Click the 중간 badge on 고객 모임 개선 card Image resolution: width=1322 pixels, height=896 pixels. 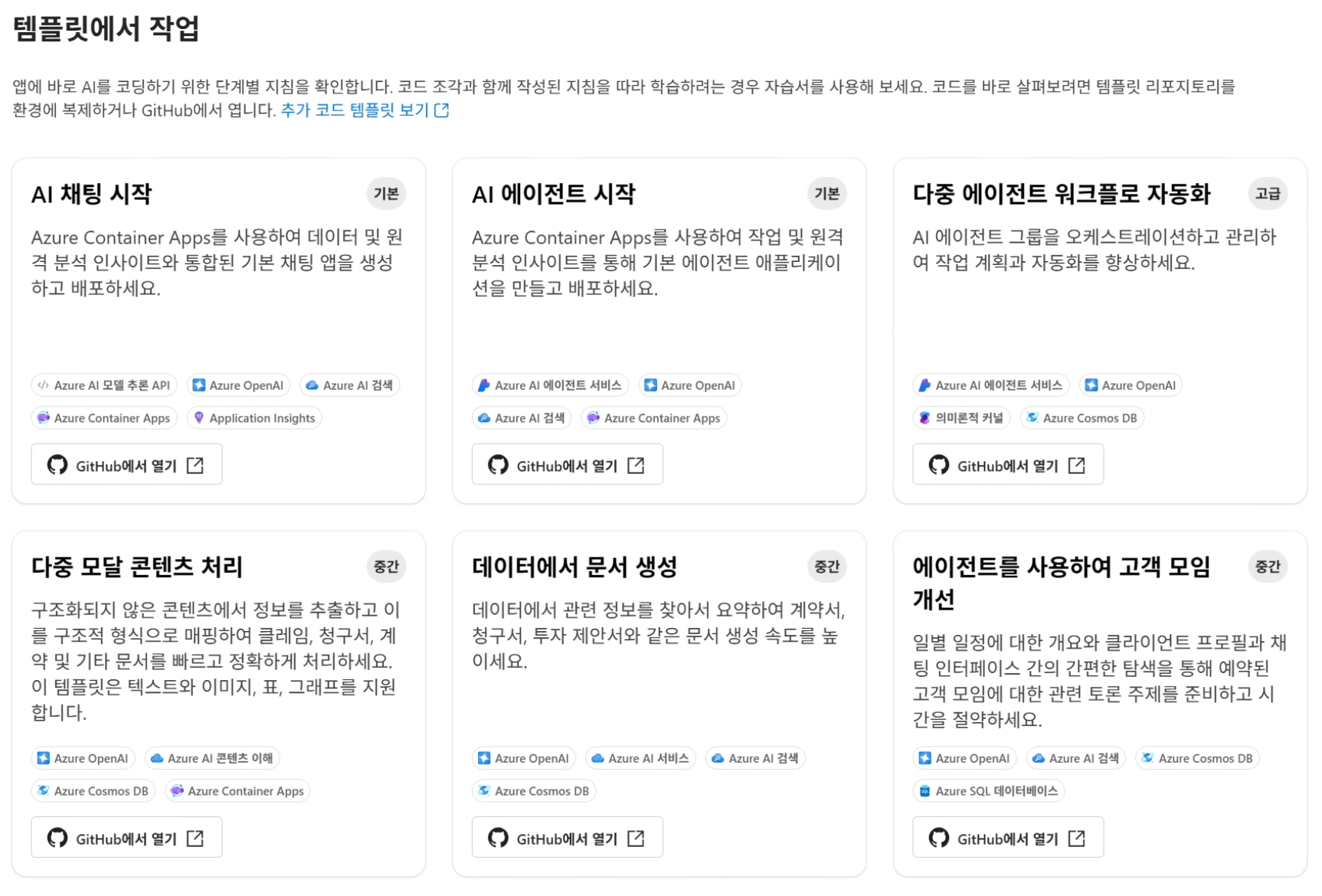pos(1268,567)
